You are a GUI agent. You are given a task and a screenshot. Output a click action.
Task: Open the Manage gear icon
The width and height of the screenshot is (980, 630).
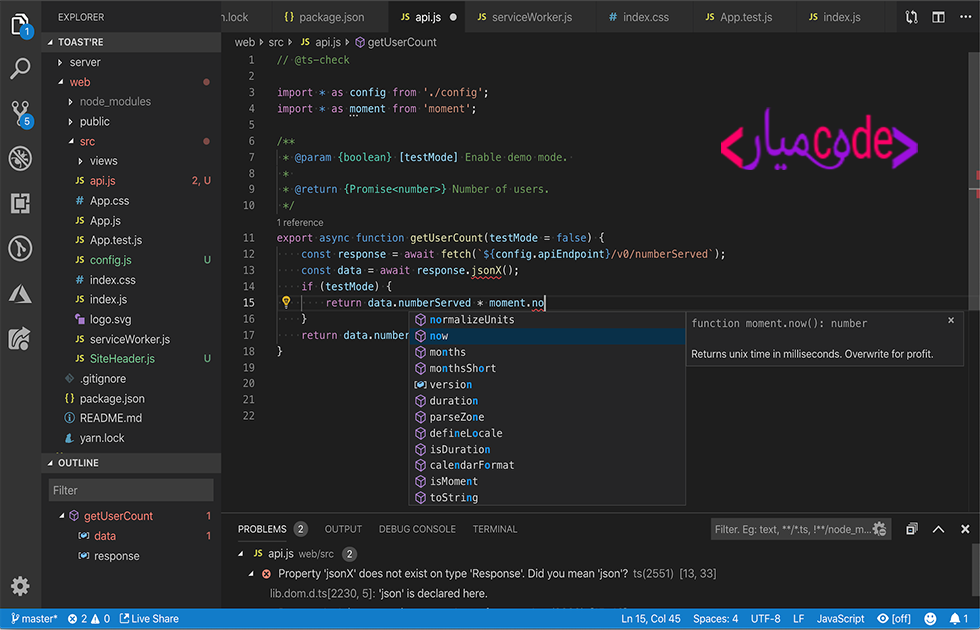[20, 586]
